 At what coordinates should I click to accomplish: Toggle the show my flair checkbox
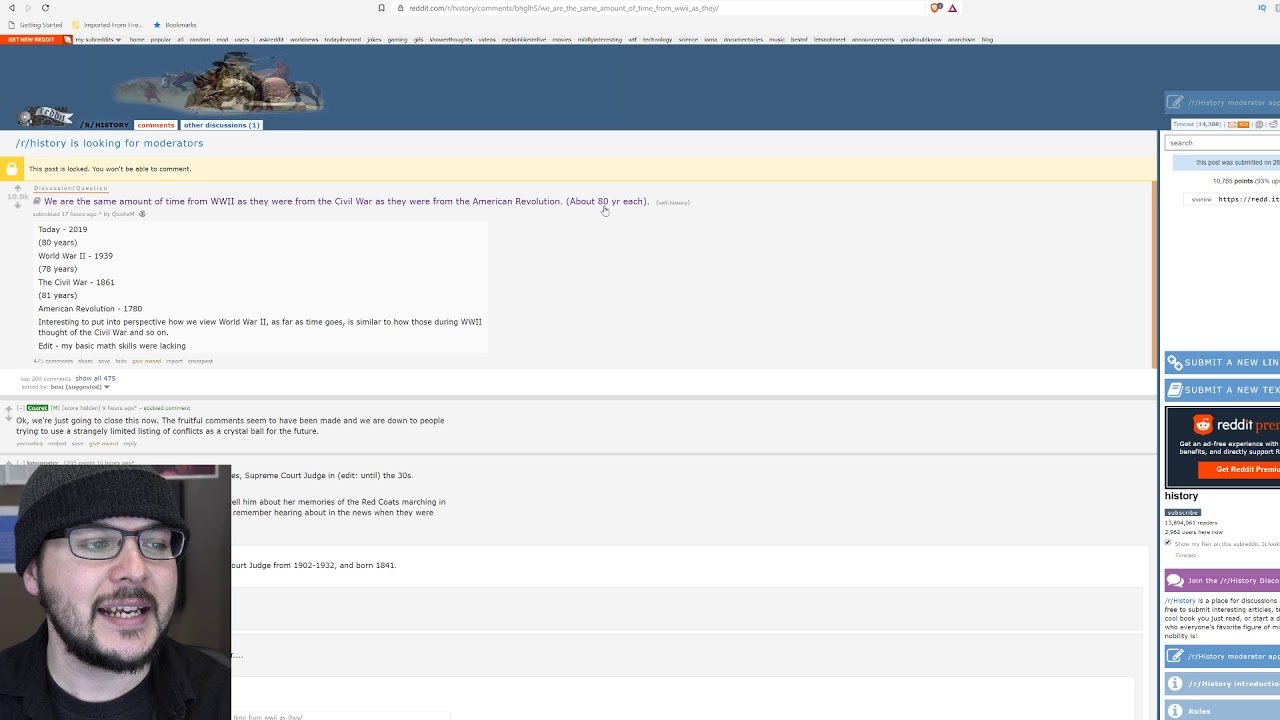click(1168, 543)
